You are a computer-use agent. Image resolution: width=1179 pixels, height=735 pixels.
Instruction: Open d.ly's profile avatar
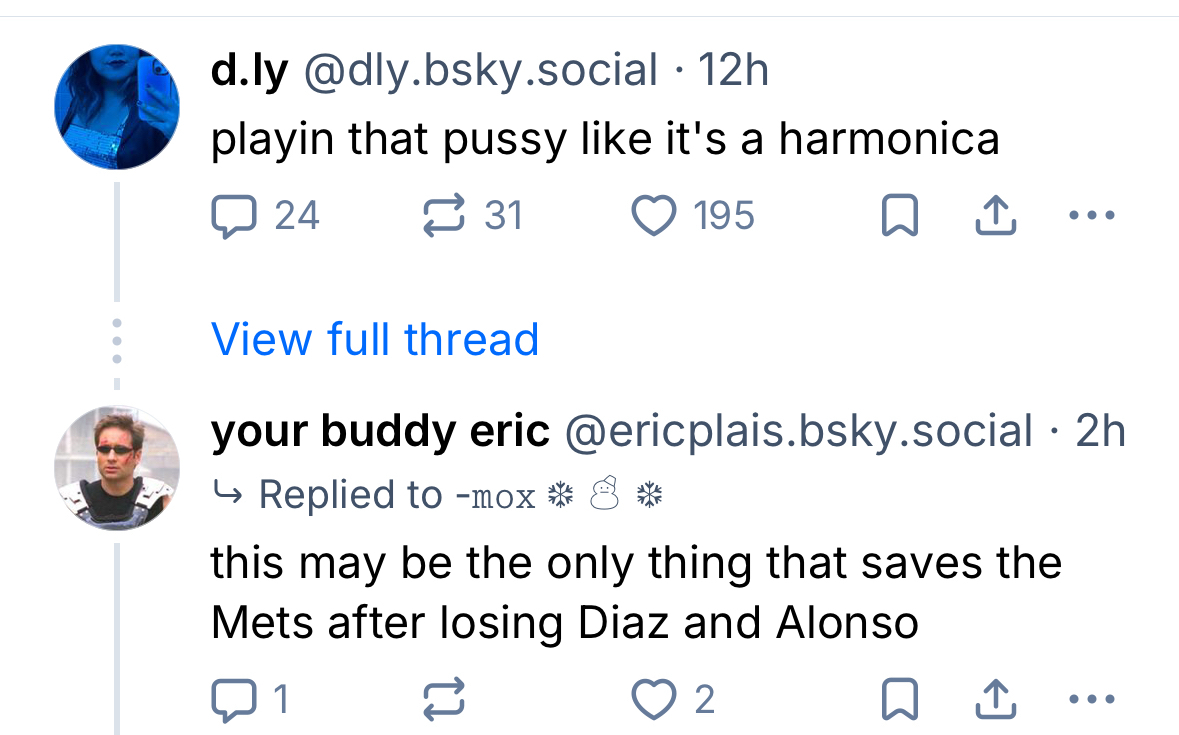tap(116, 105)
